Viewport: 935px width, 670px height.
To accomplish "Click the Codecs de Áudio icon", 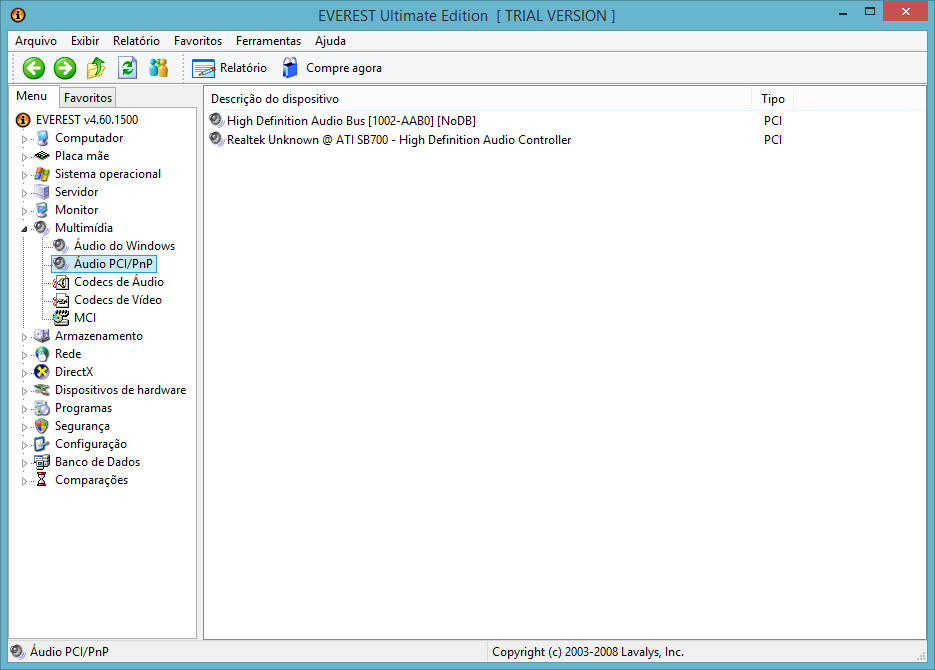I will coord(61,282).
